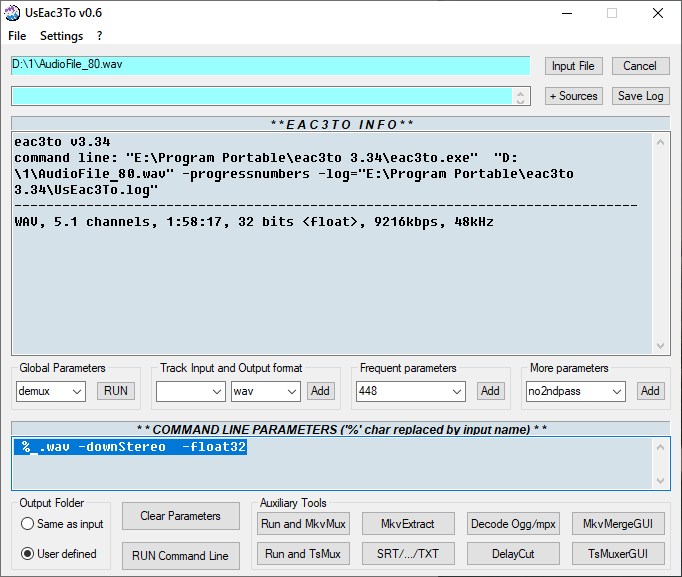The height and width of the screenshot is (577, 682).
Task: Expand the wav output format dropdown
Action: (x=292, y=391)
